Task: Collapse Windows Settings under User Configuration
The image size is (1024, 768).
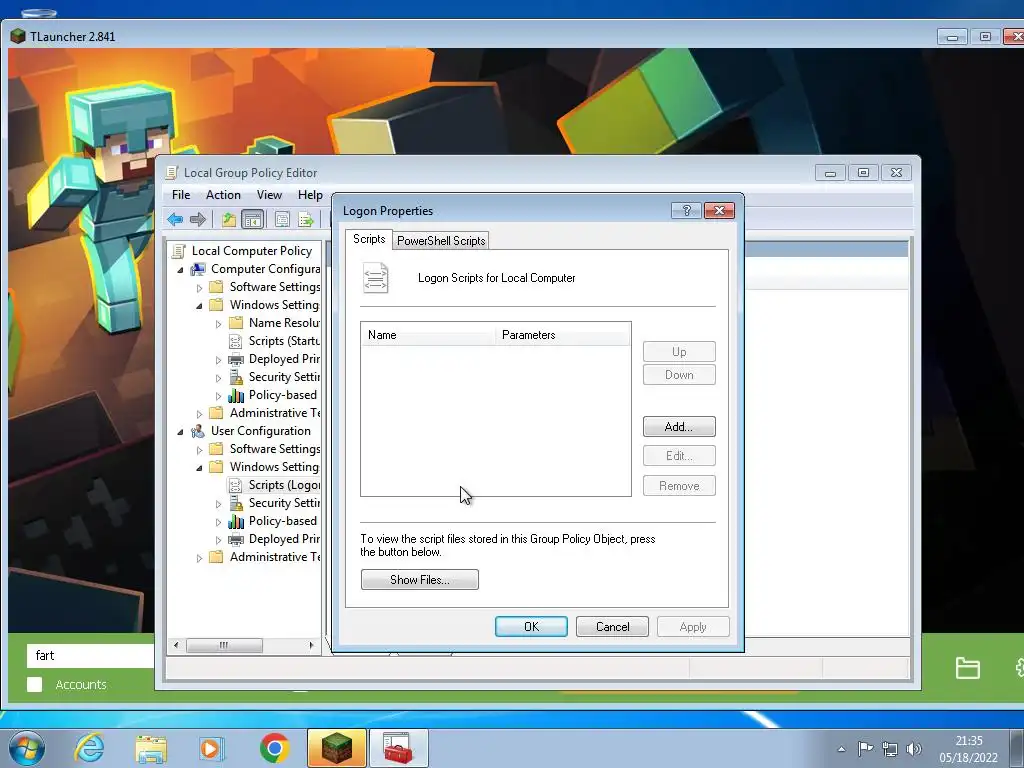Action: click(199, 468)
